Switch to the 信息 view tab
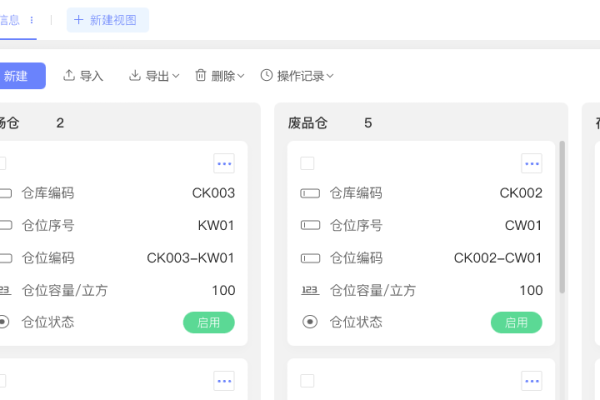 [x=10, y=20]
